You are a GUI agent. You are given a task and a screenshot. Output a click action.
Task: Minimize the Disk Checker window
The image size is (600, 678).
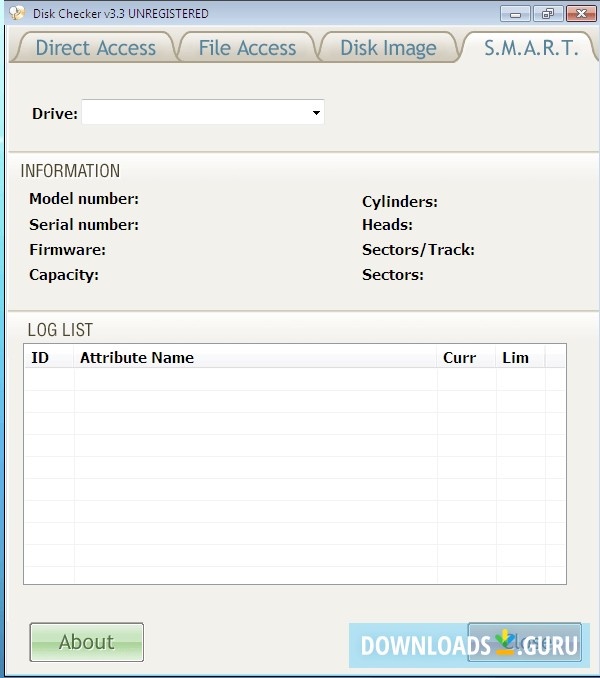click(515, 14)
